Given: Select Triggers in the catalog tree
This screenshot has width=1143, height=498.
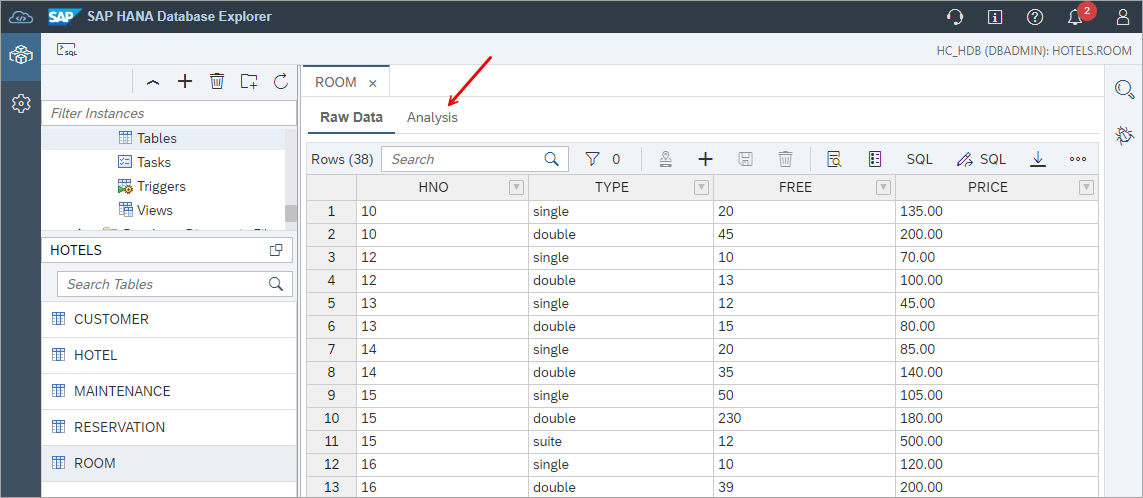Looking at the screenshot, I should click(x=161, y=186).
